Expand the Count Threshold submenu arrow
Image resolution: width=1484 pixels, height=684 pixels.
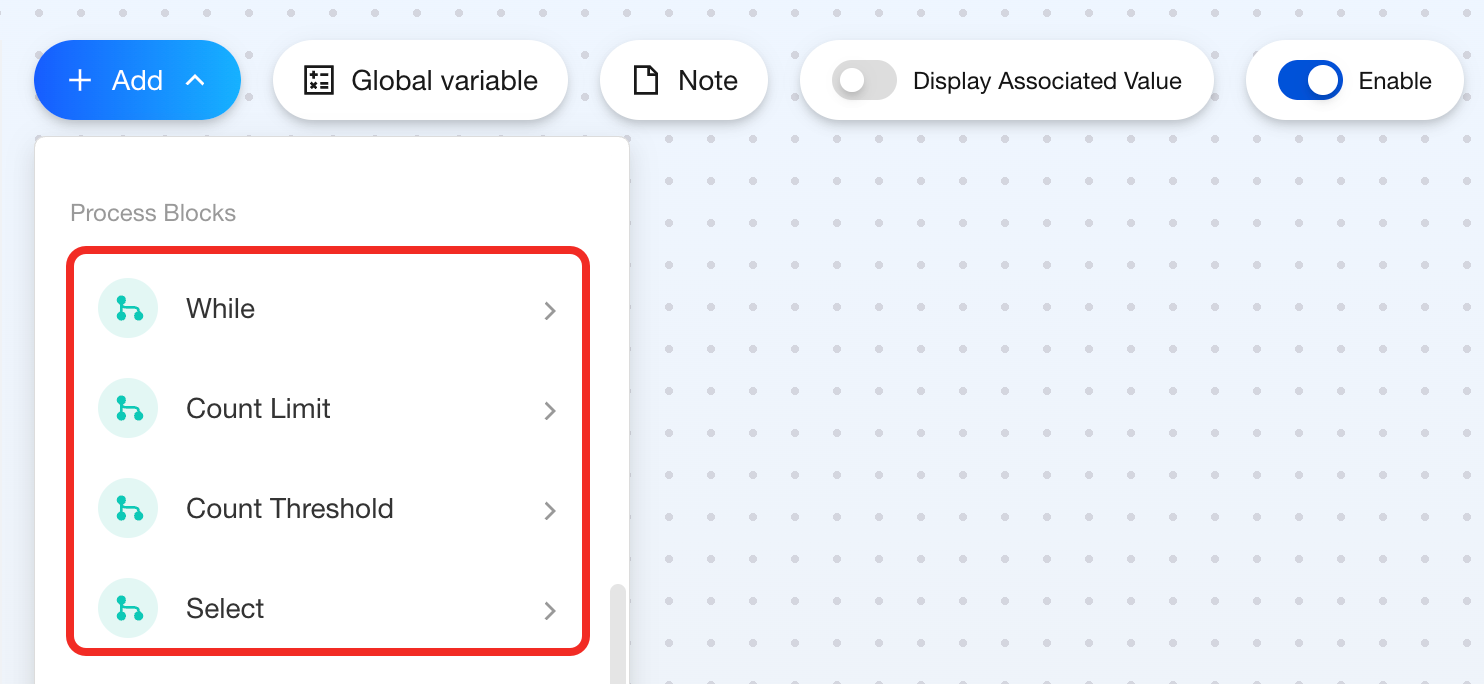pos(549,510)
